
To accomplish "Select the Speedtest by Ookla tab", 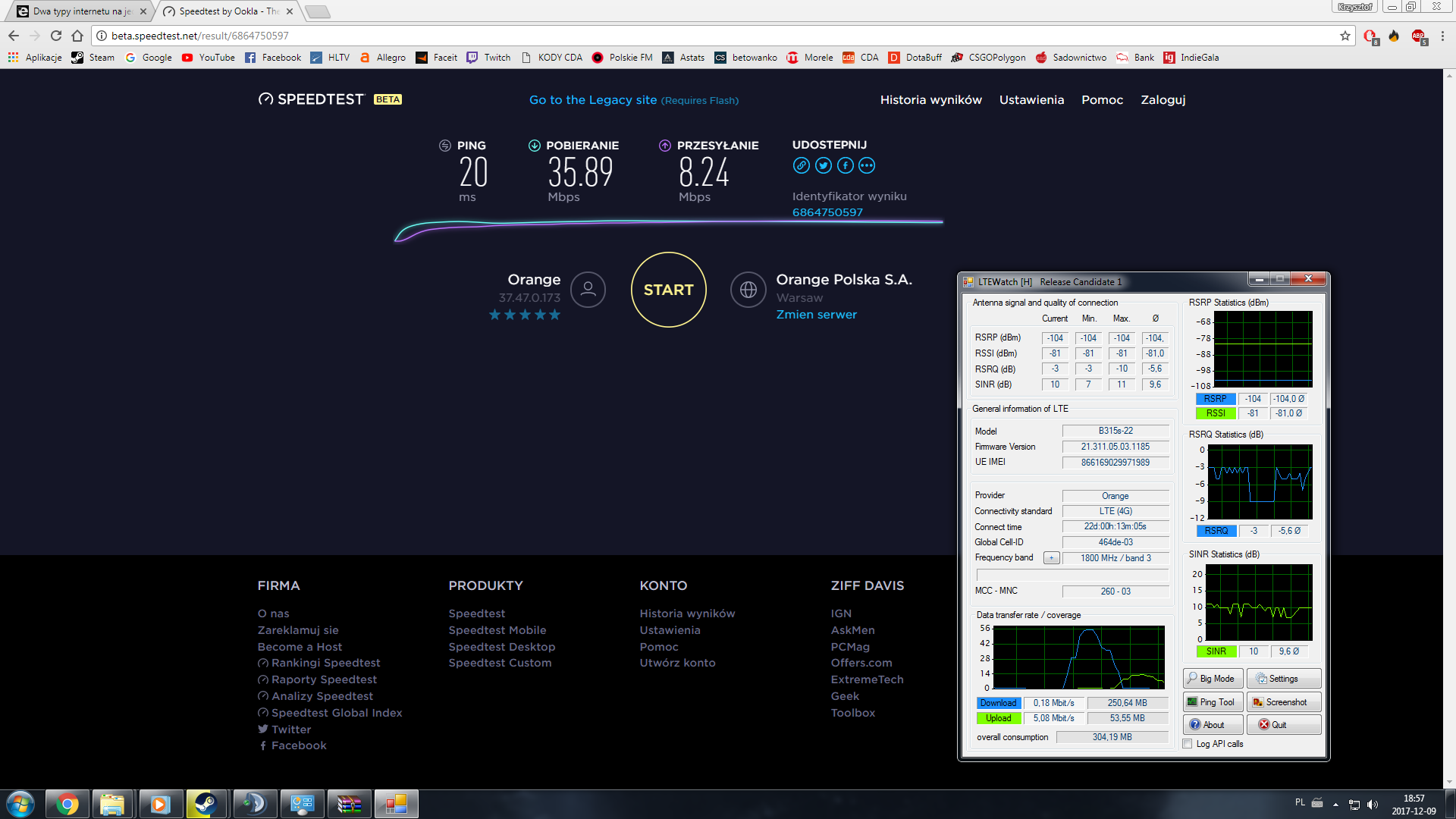I will [228, 11].
